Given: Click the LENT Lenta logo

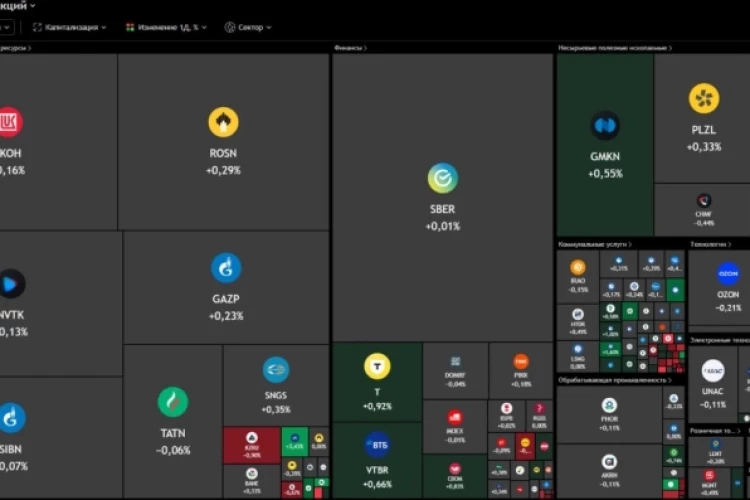Looking at the screenshot, I should [x=716, y=444].
